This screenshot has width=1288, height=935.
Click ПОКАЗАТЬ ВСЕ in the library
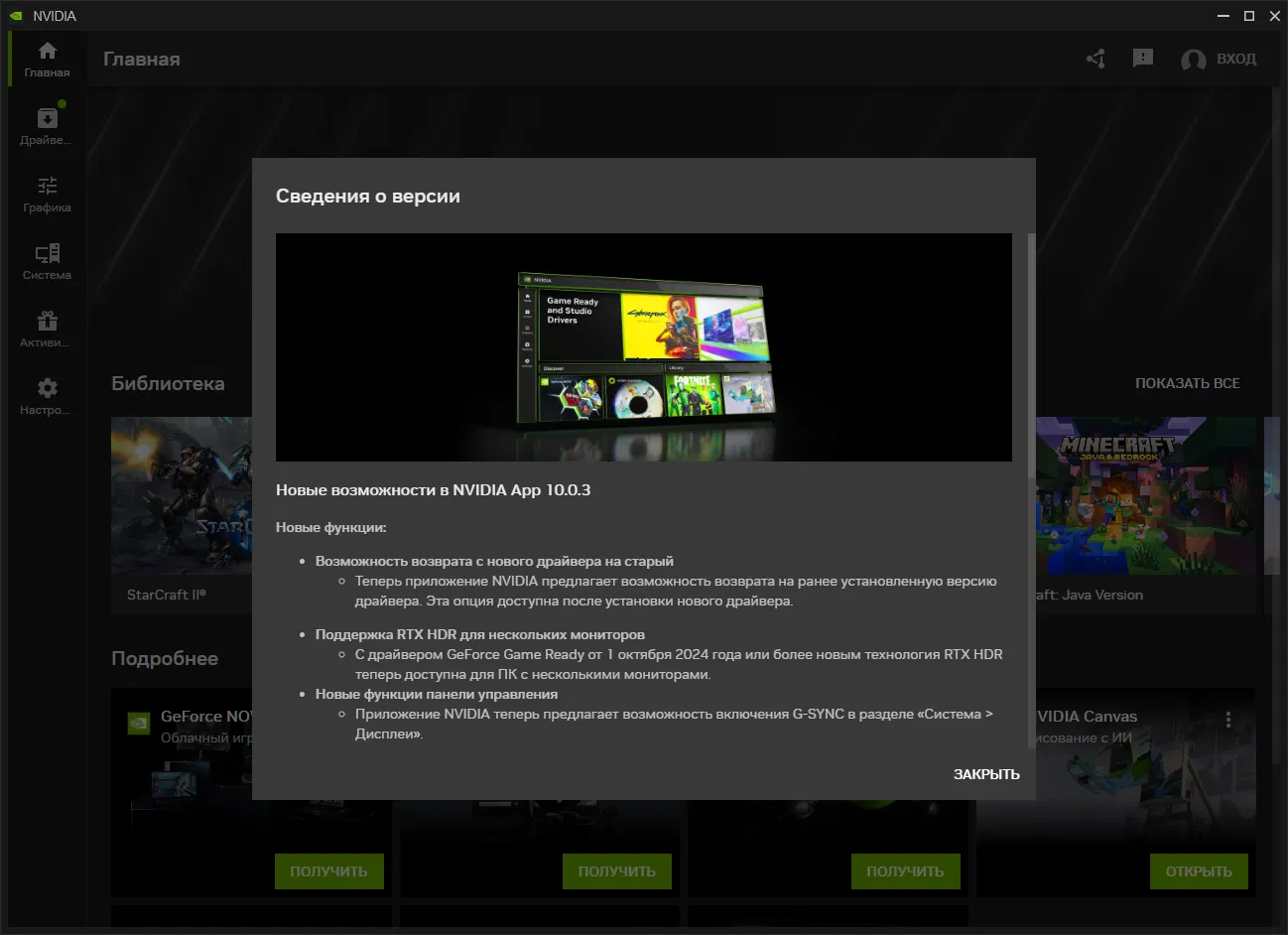[x=1188, y=383]
